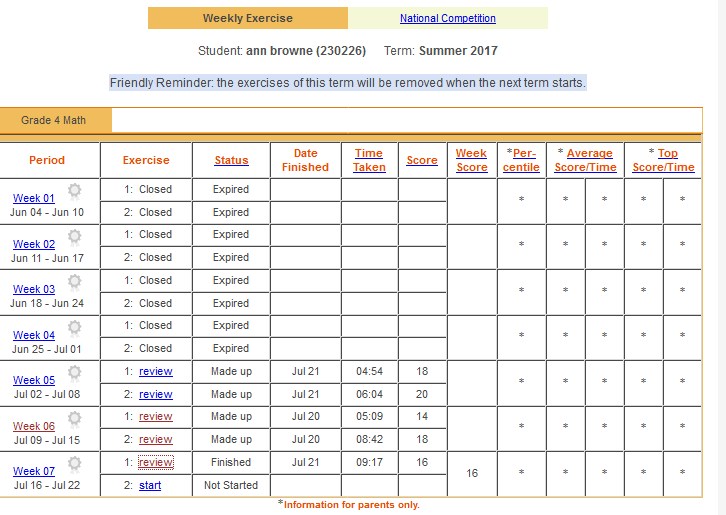Viewport: 726px width, 515px height.
Task: Review Week 06 exercise 2
Action: [x=156, y=439]
